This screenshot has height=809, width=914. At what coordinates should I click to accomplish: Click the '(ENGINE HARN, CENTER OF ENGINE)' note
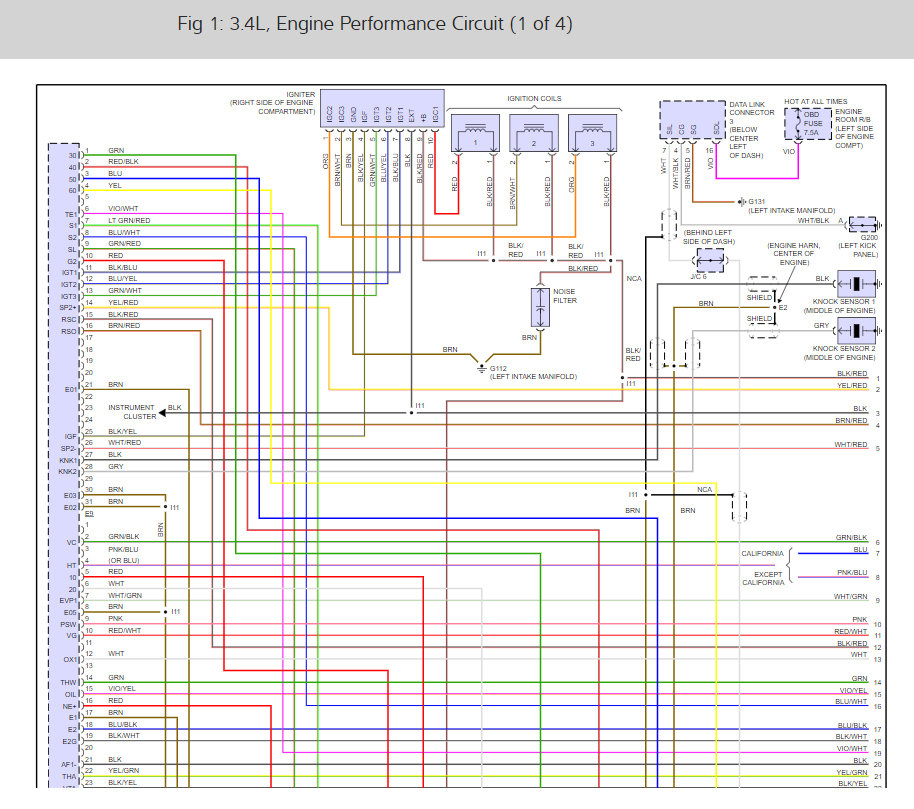coord(794,254)
